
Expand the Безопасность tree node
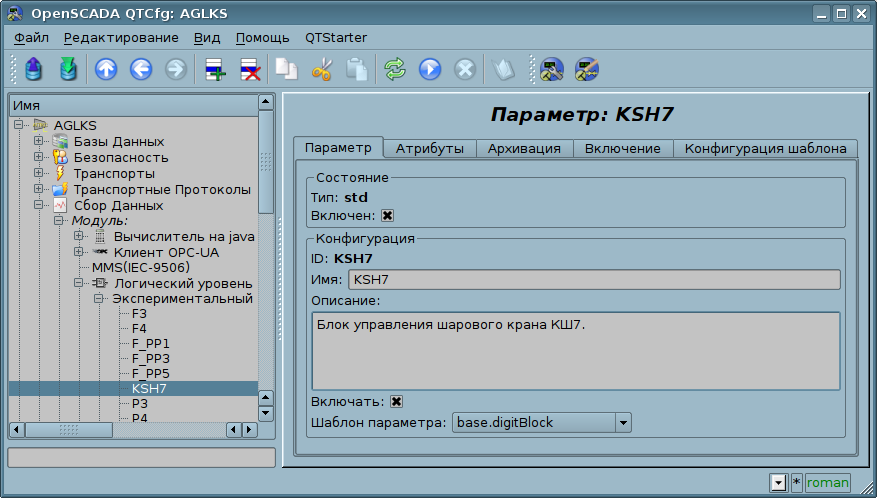click(39, 157)
